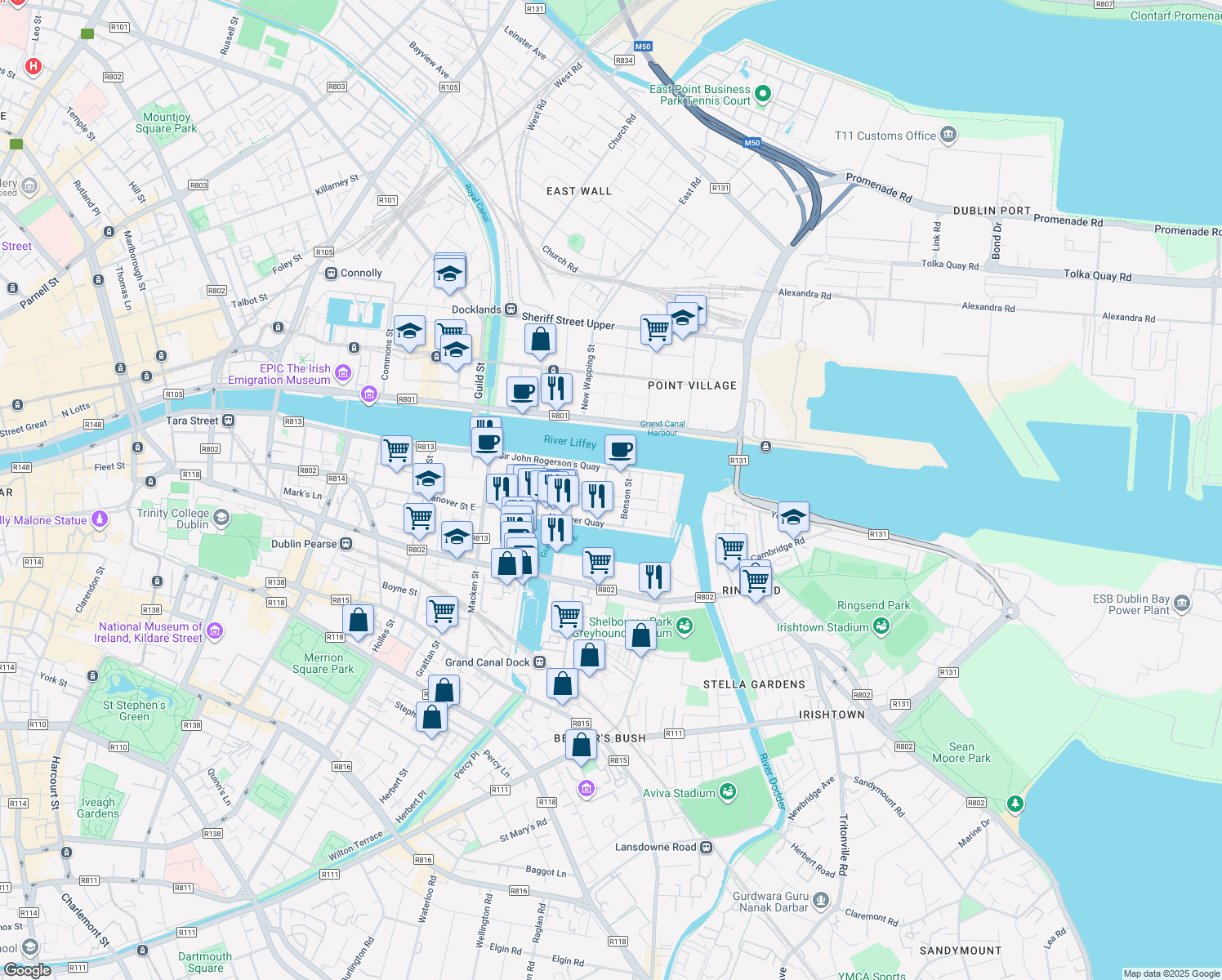Select the sports icon at Irishtown Stadium
This screenshot has width=1222, height=980.
click(x=881, y=626)
